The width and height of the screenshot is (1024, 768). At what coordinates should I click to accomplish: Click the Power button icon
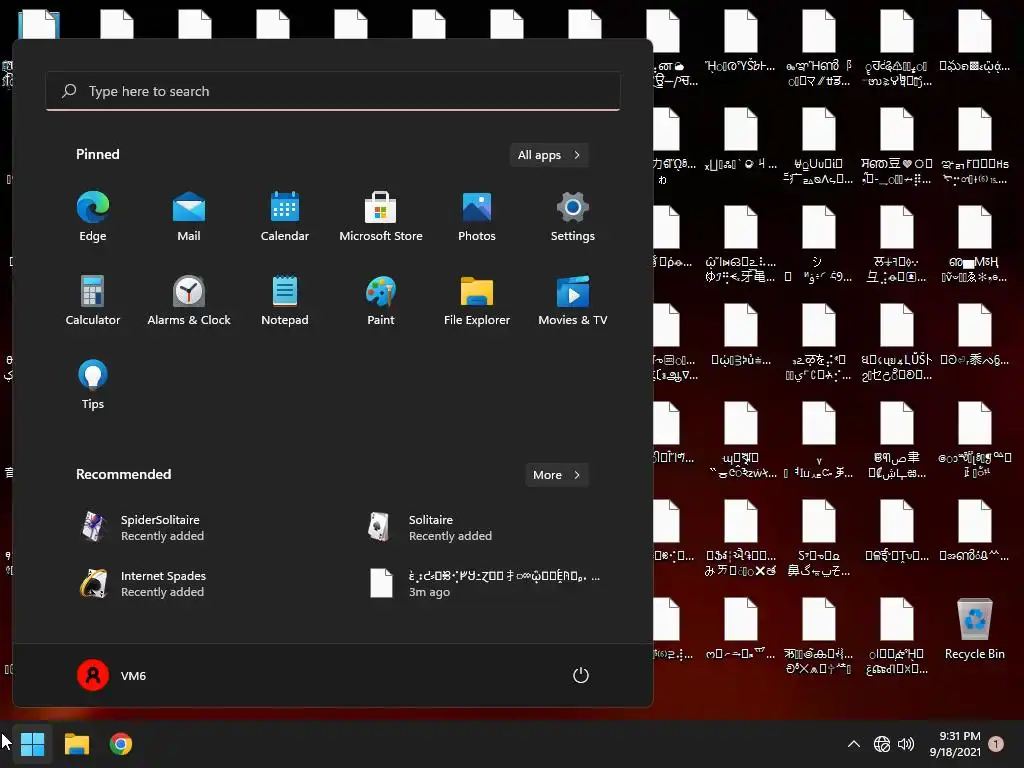[x=581, y=675]
